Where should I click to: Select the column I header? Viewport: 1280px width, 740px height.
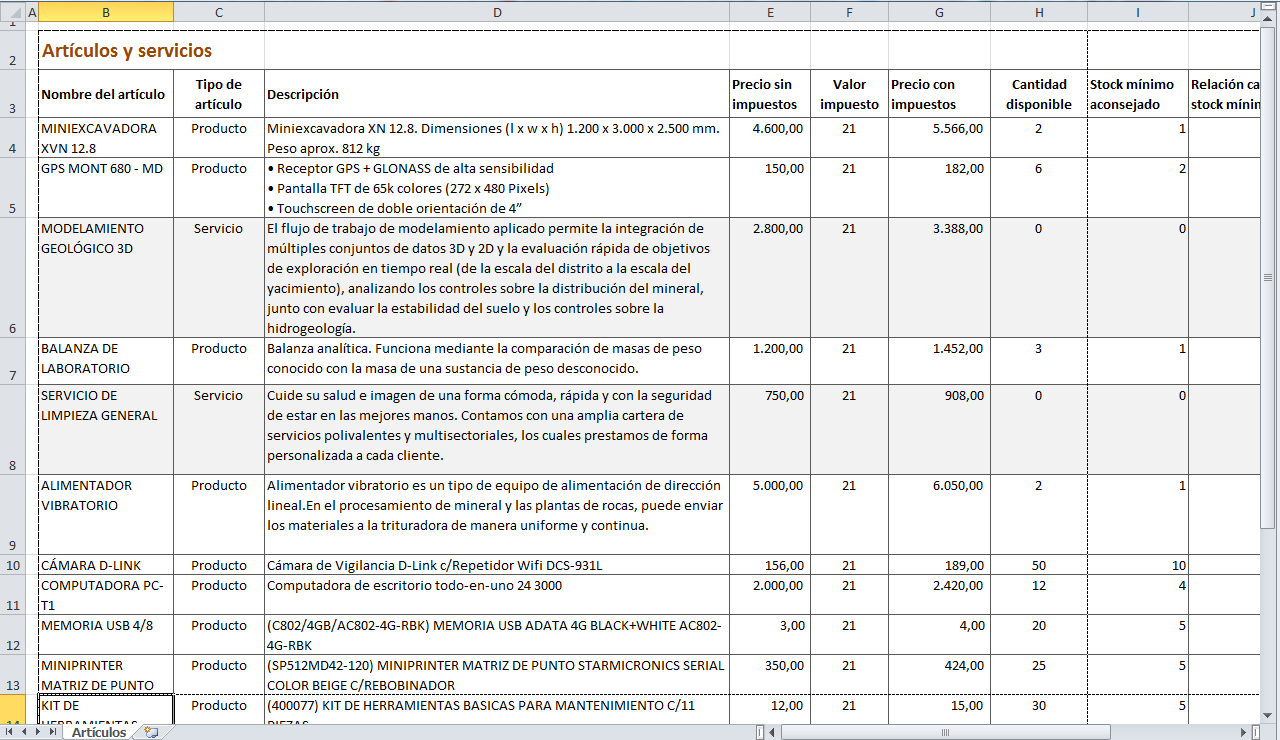(1138, 11)
